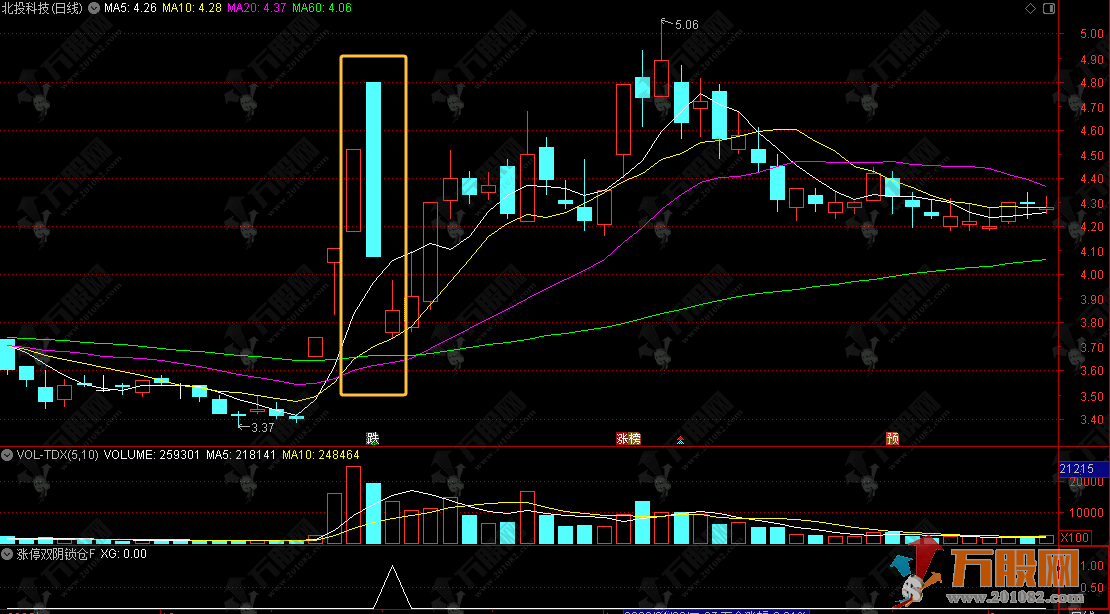Expand the main chart indicator dropdown arrow
Viewport: 1110px width, 614px height.
pyautogui.click(x=94, y=8)
